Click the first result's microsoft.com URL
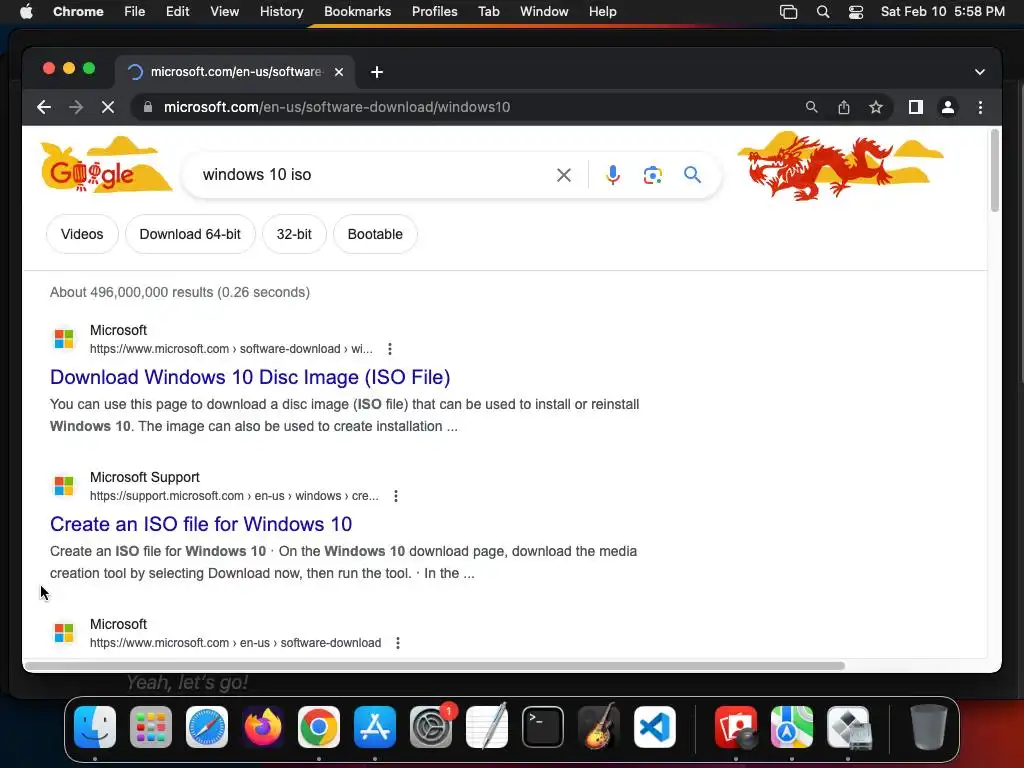Image resolution: width=1024 pixels, height=768 pixels. 231,349
